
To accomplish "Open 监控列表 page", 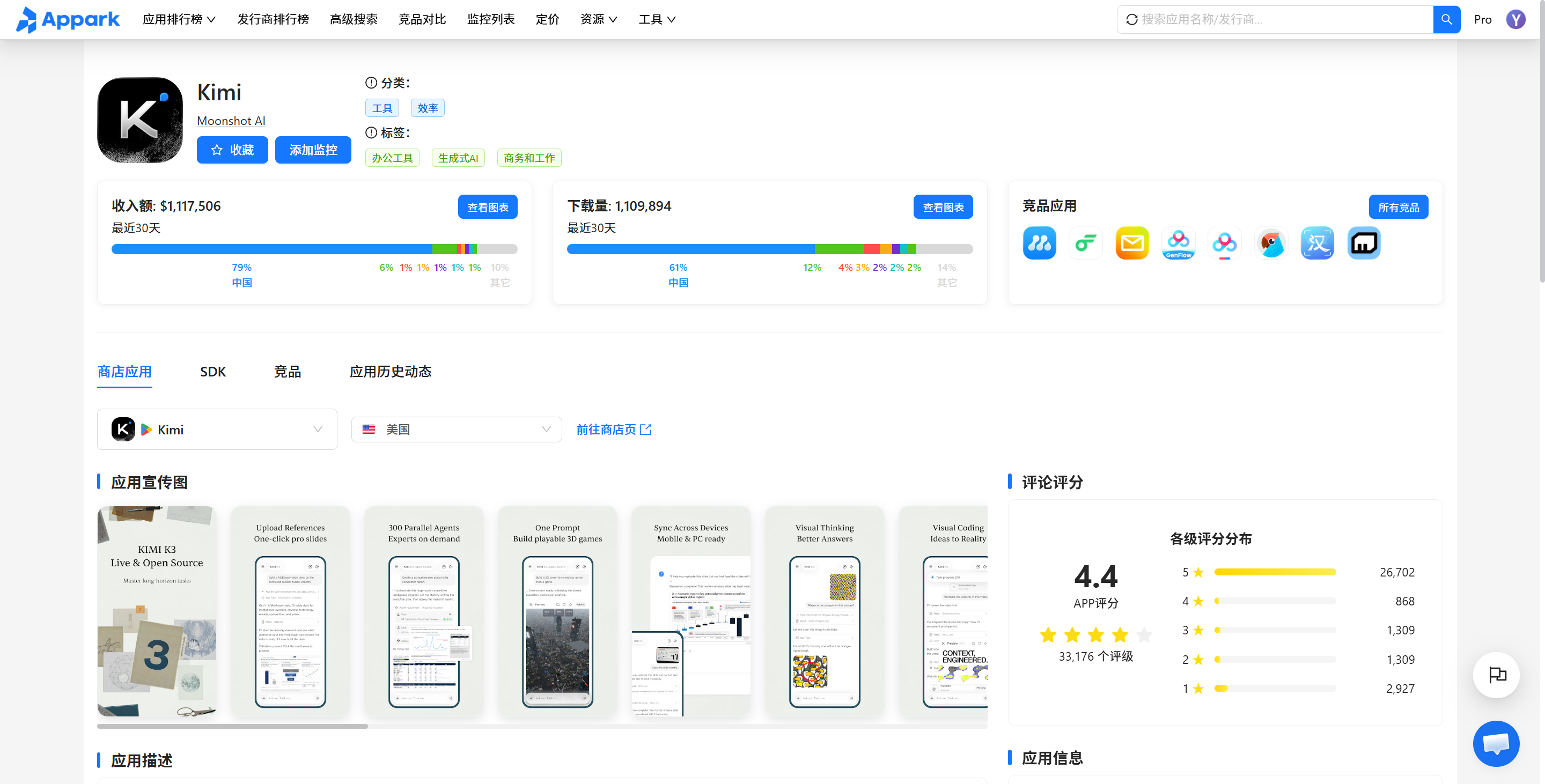I will click(x=491, y=20).
